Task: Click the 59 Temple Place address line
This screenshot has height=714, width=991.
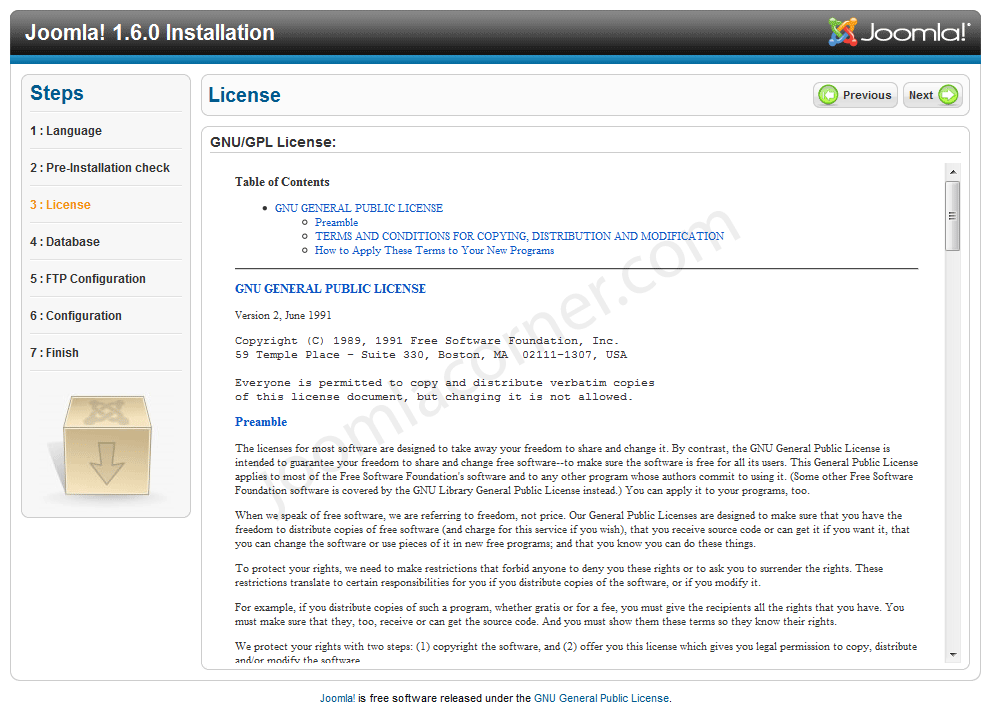Action: click(x=431, y=354)
